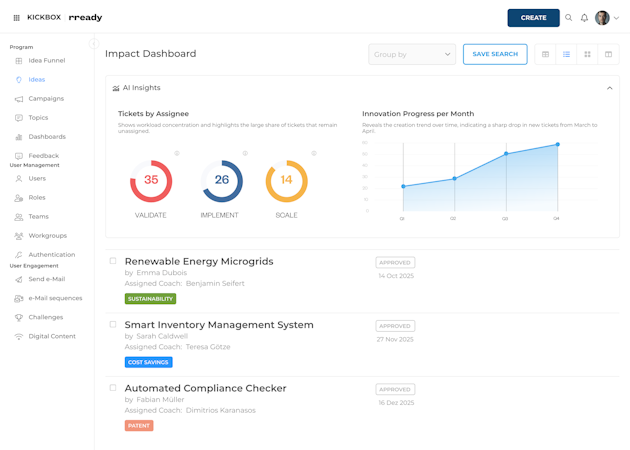Open Campaigns in the sidebar

(x=46, y=98)
